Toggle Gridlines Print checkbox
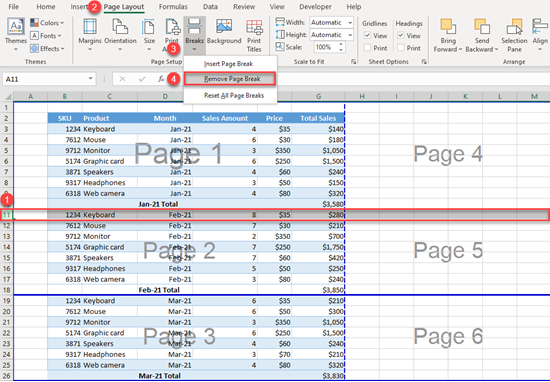The height and width of the screenshot is (382, 550). [368, 47]
